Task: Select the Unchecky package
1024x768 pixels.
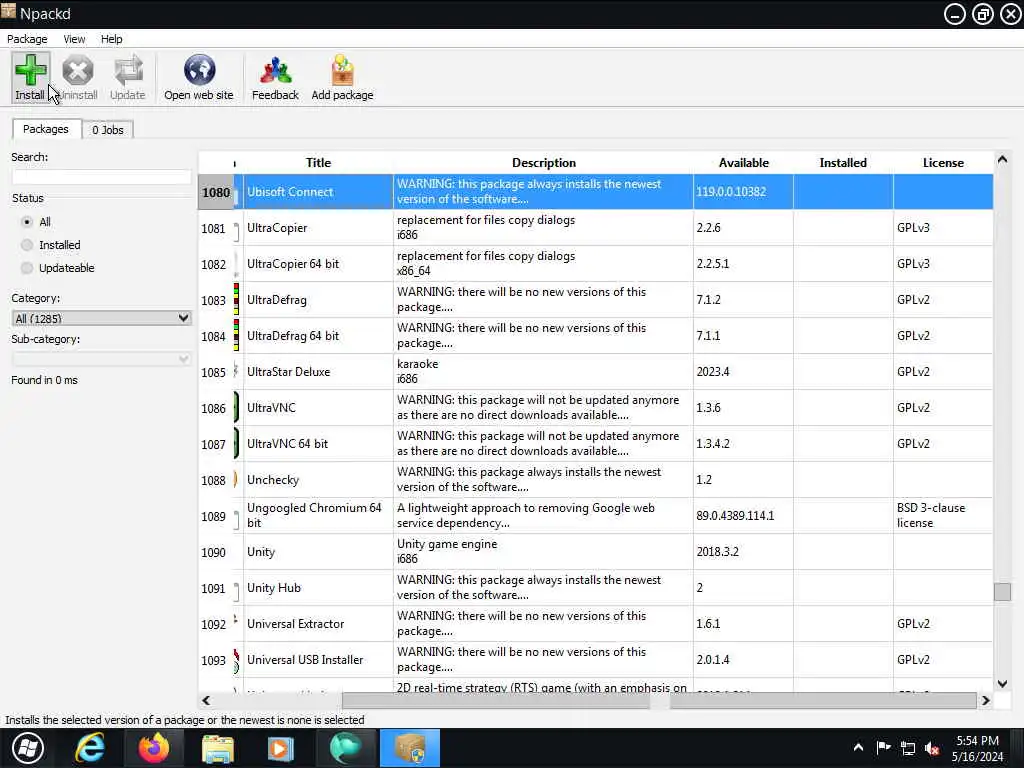Action: [272, 480]
